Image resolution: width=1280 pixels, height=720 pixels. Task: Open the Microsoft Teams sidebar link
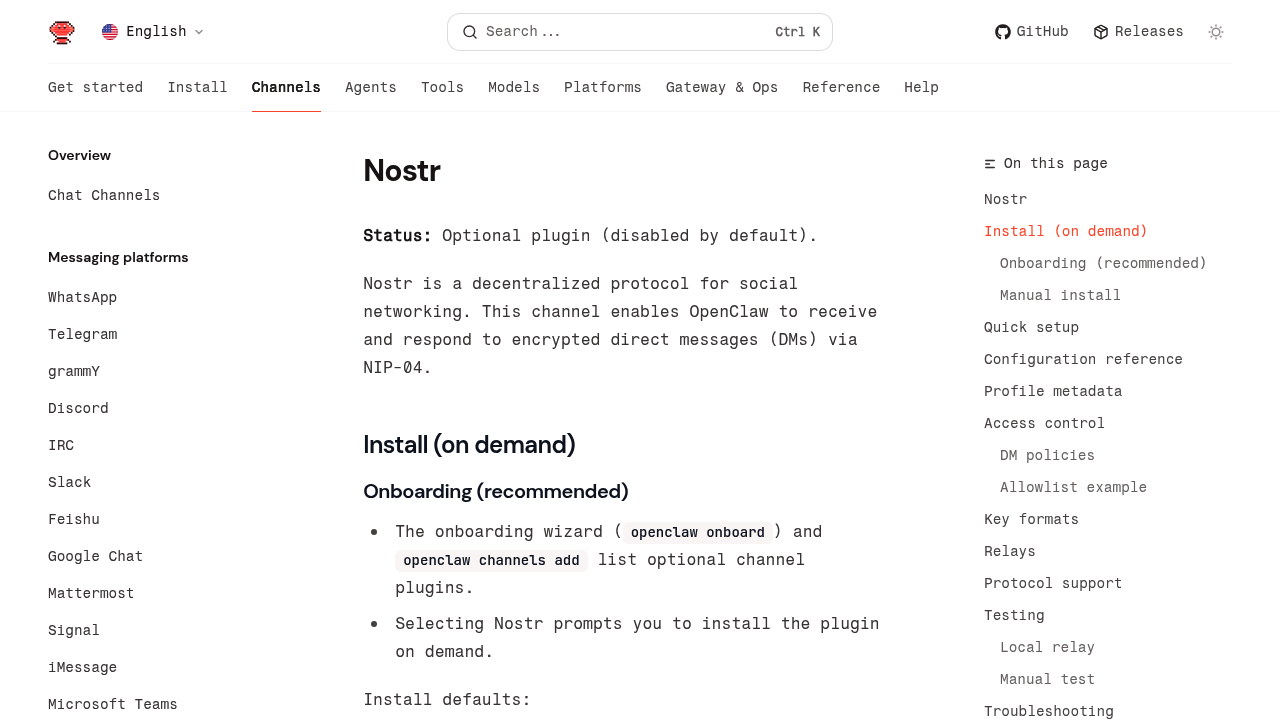[x=113, y=705]
